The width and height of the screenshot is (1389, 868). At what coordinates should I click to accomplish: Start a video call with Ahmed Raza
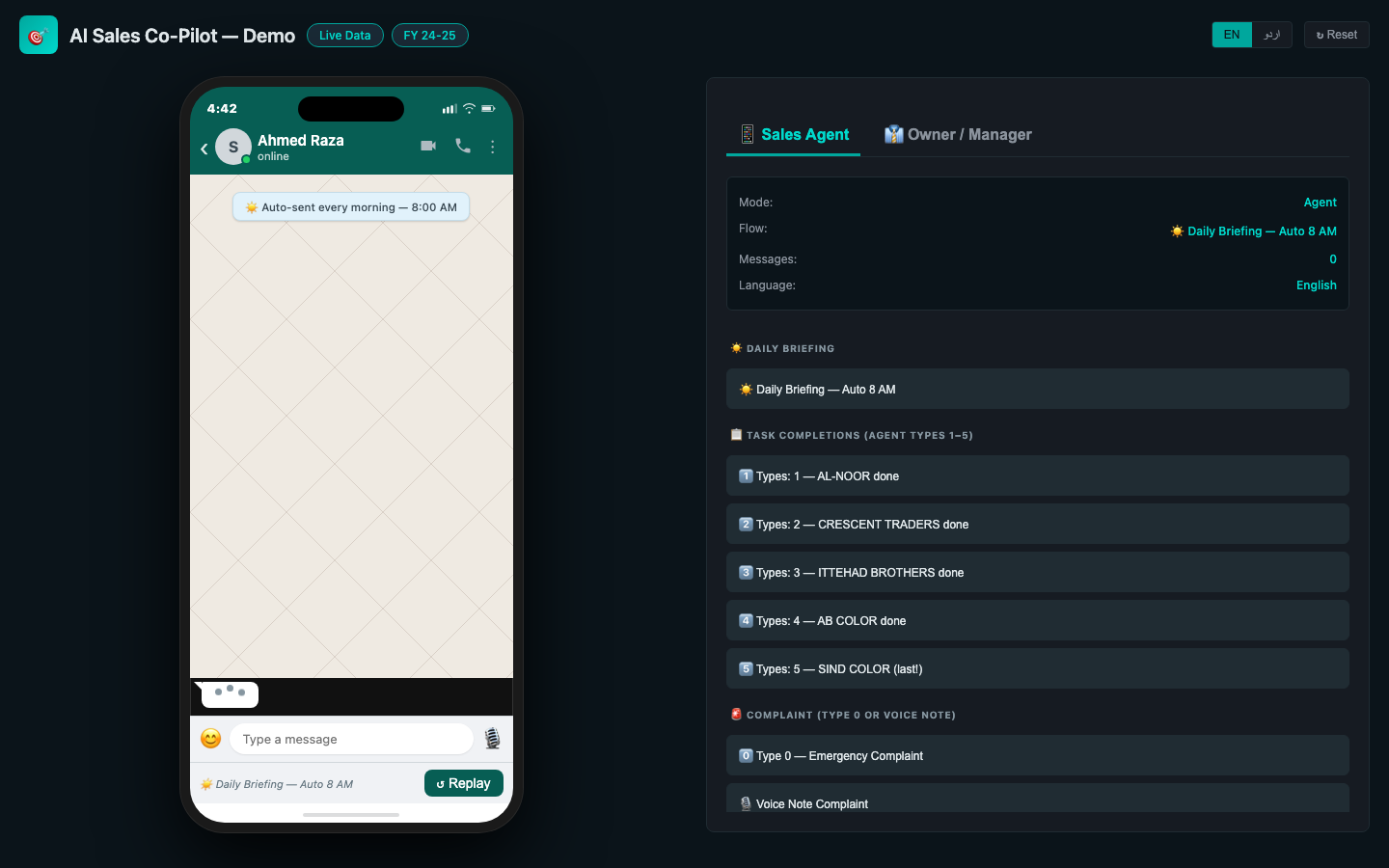pos(428,146)
